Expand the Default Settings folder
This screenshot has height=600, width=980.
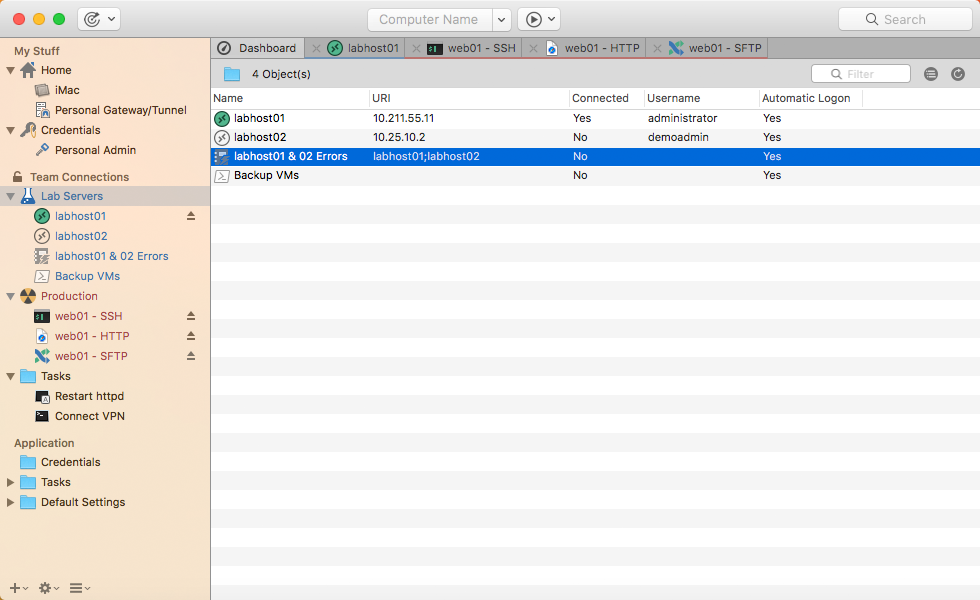click(10, 502)
